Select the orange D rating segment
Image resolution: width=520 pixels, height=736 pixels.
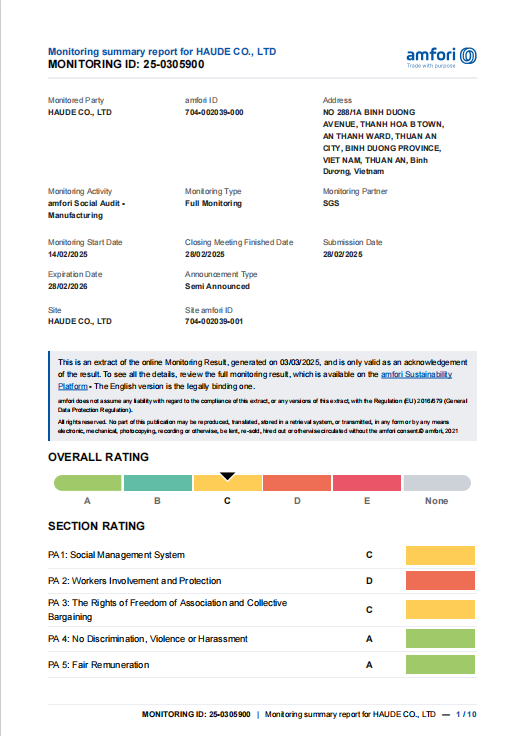297,483
